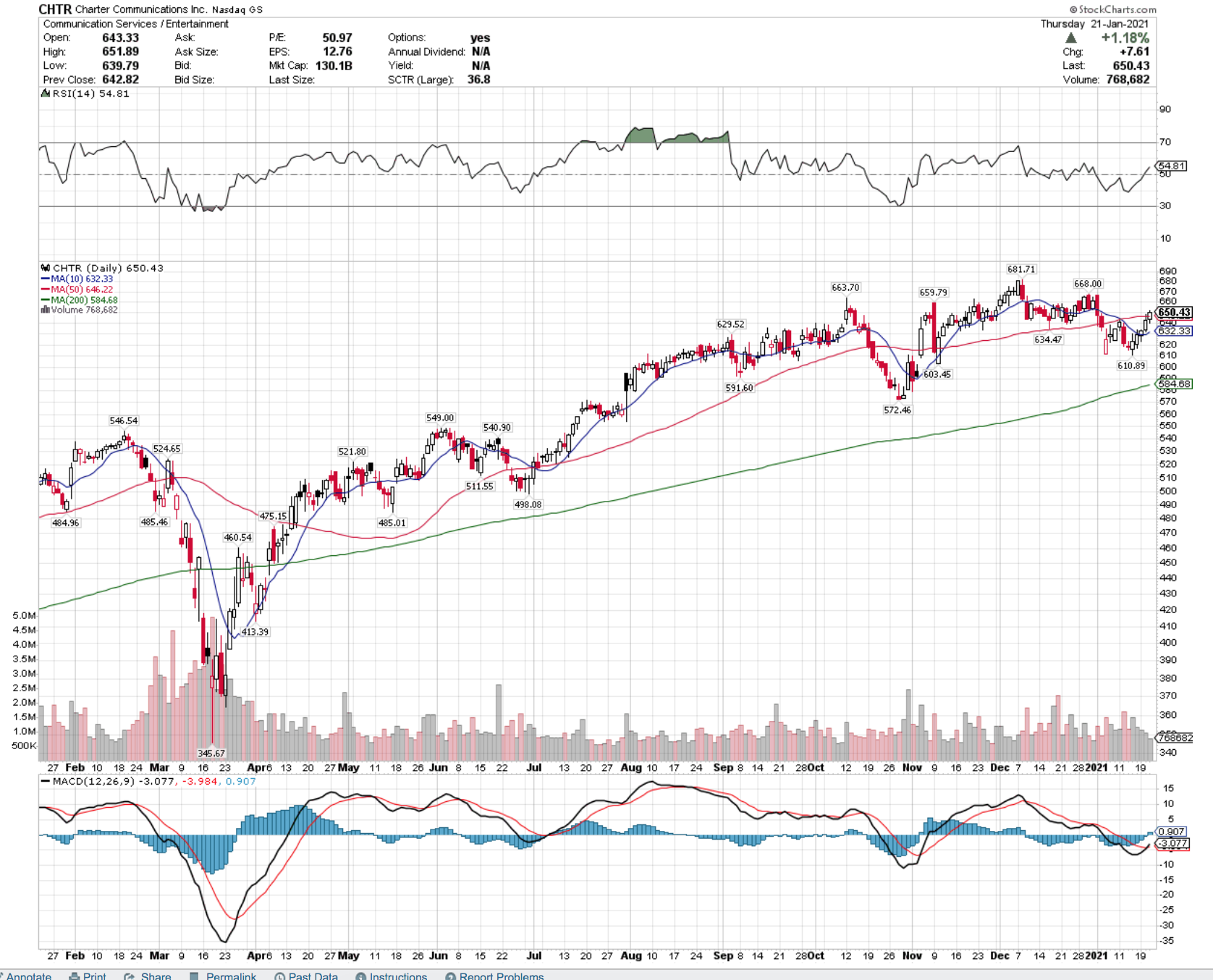Click Communication Services / Entertainment sector text
The height and width of the screenshot is (980, 1213).
(x=136, y=24)
